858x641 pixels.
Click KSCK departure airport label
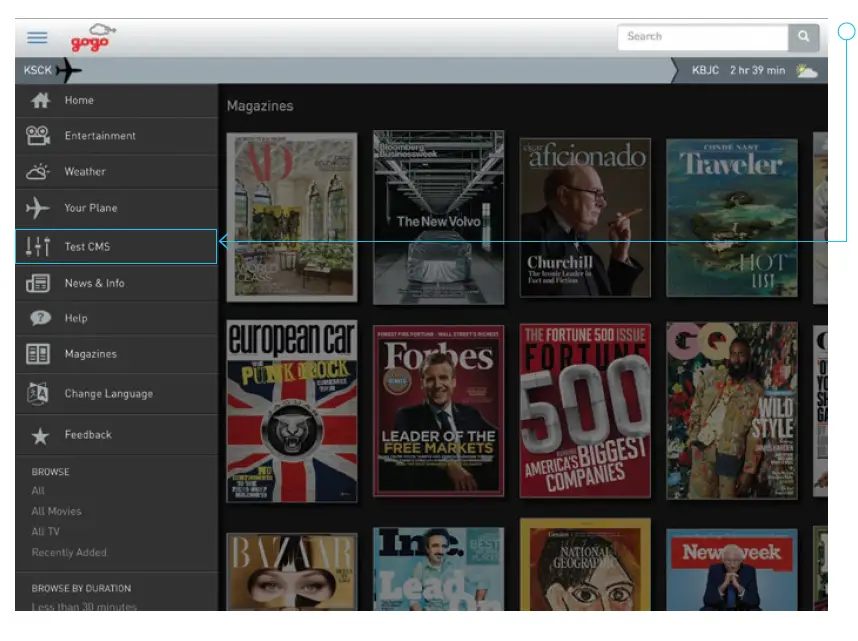tap(37, 70)
